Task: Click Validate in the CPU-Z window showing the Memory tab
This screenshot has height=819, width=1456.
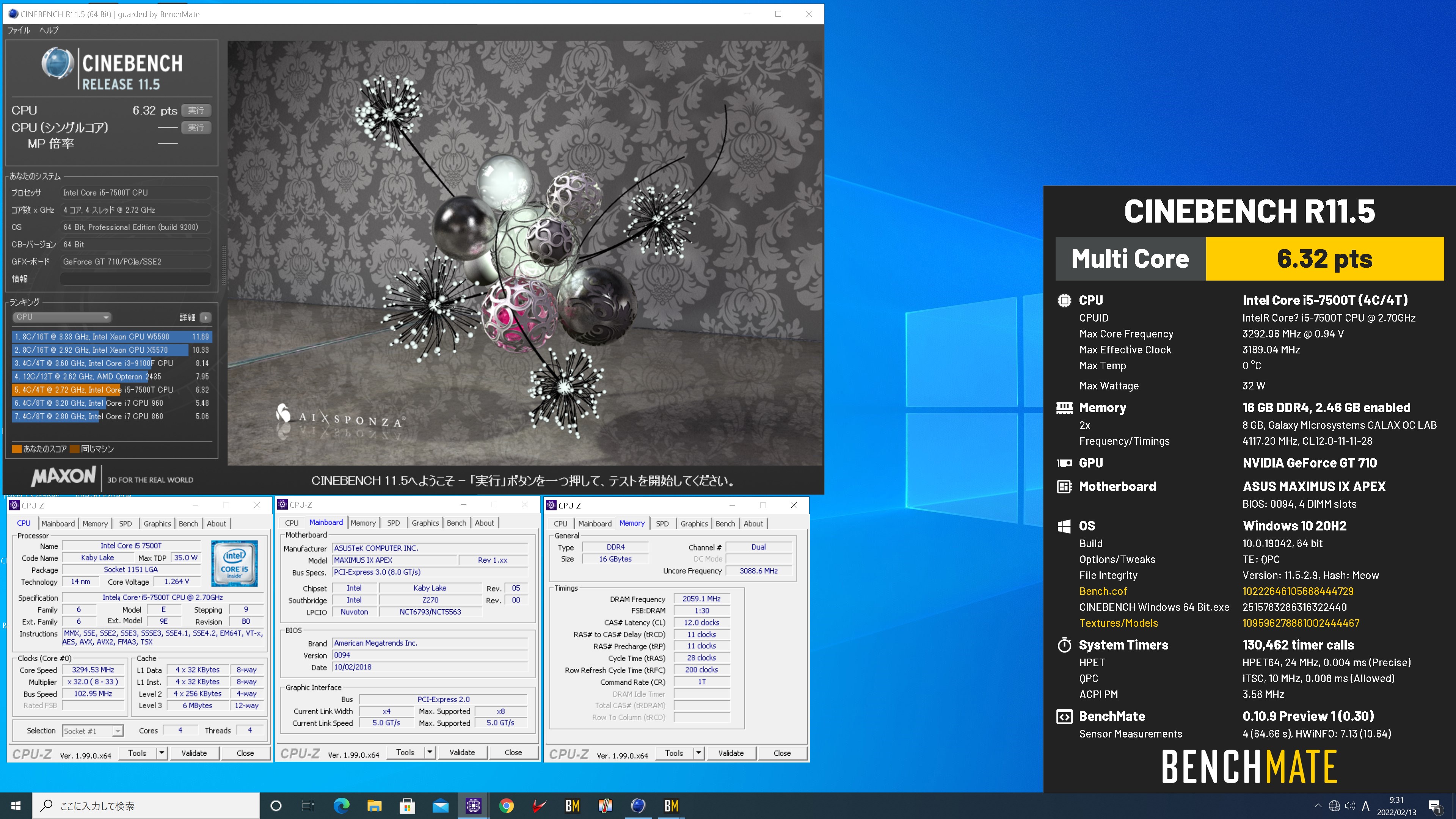Action: coord(731,753)
